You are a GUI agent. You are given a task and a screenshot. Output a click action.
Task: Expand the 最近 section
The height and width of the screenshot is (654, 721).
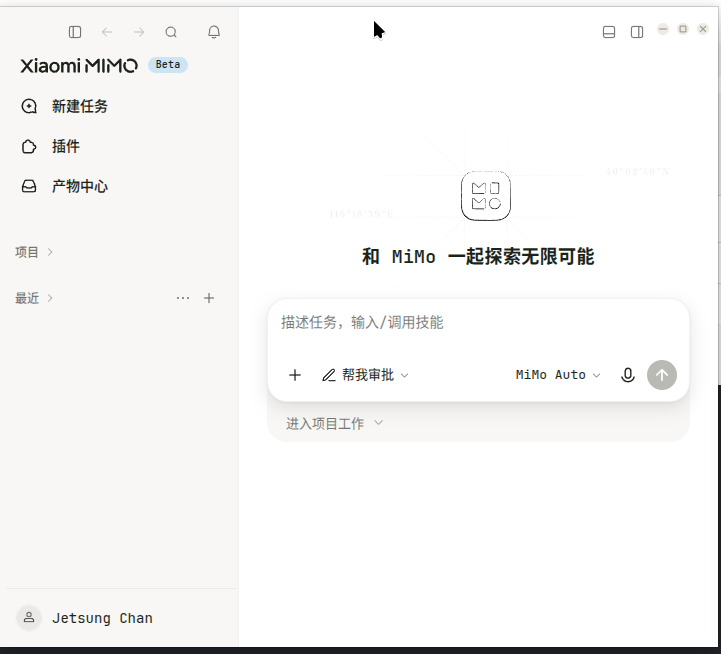coord(34,298)
